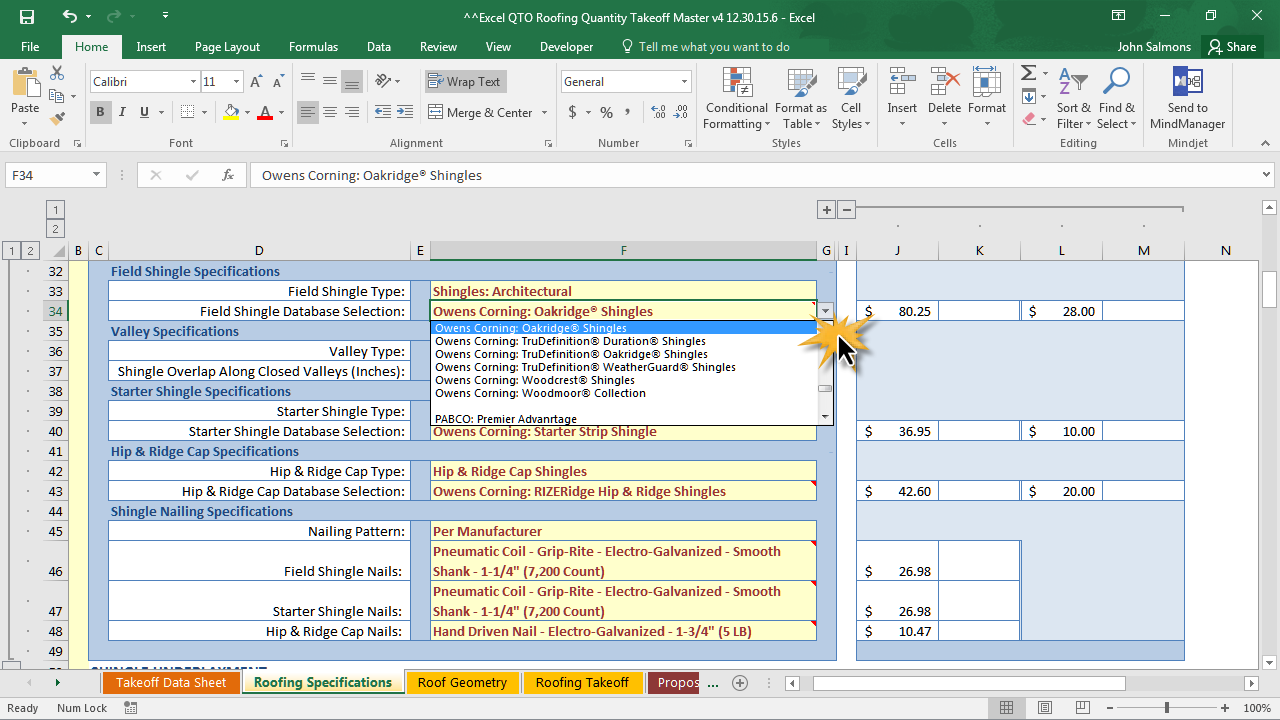This screenshot has width=1280, height=720.
Task: Open Cell Styles
Action: coord(851,98)
